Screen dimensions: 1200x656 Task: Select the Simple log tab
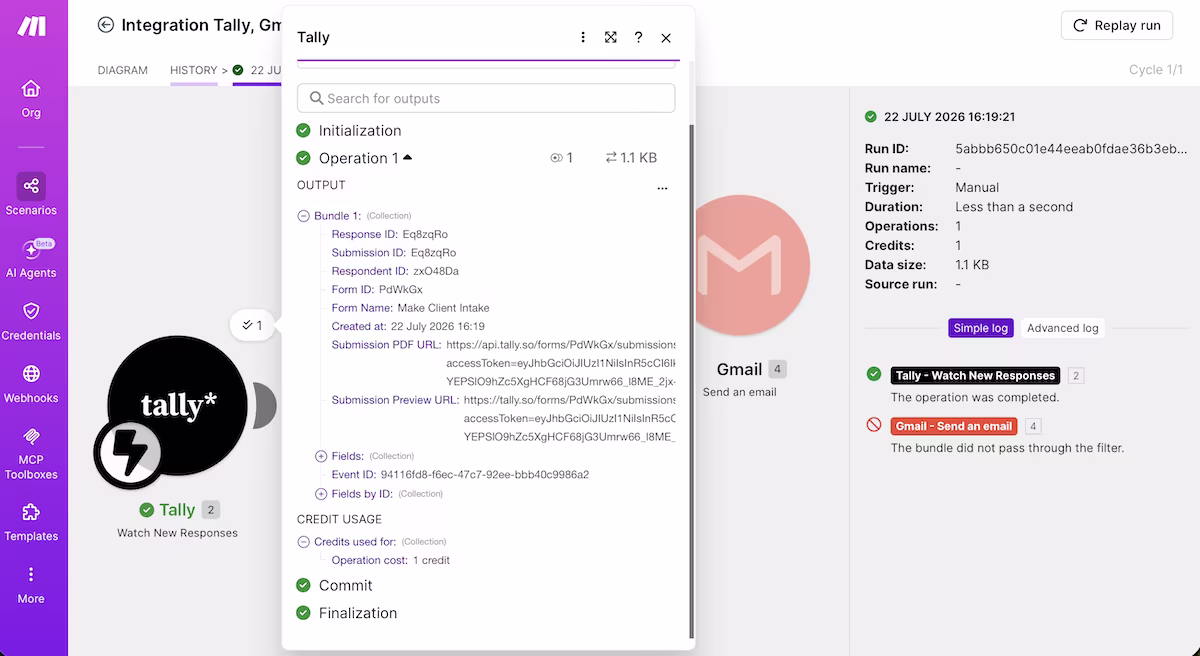coord(981,328)
